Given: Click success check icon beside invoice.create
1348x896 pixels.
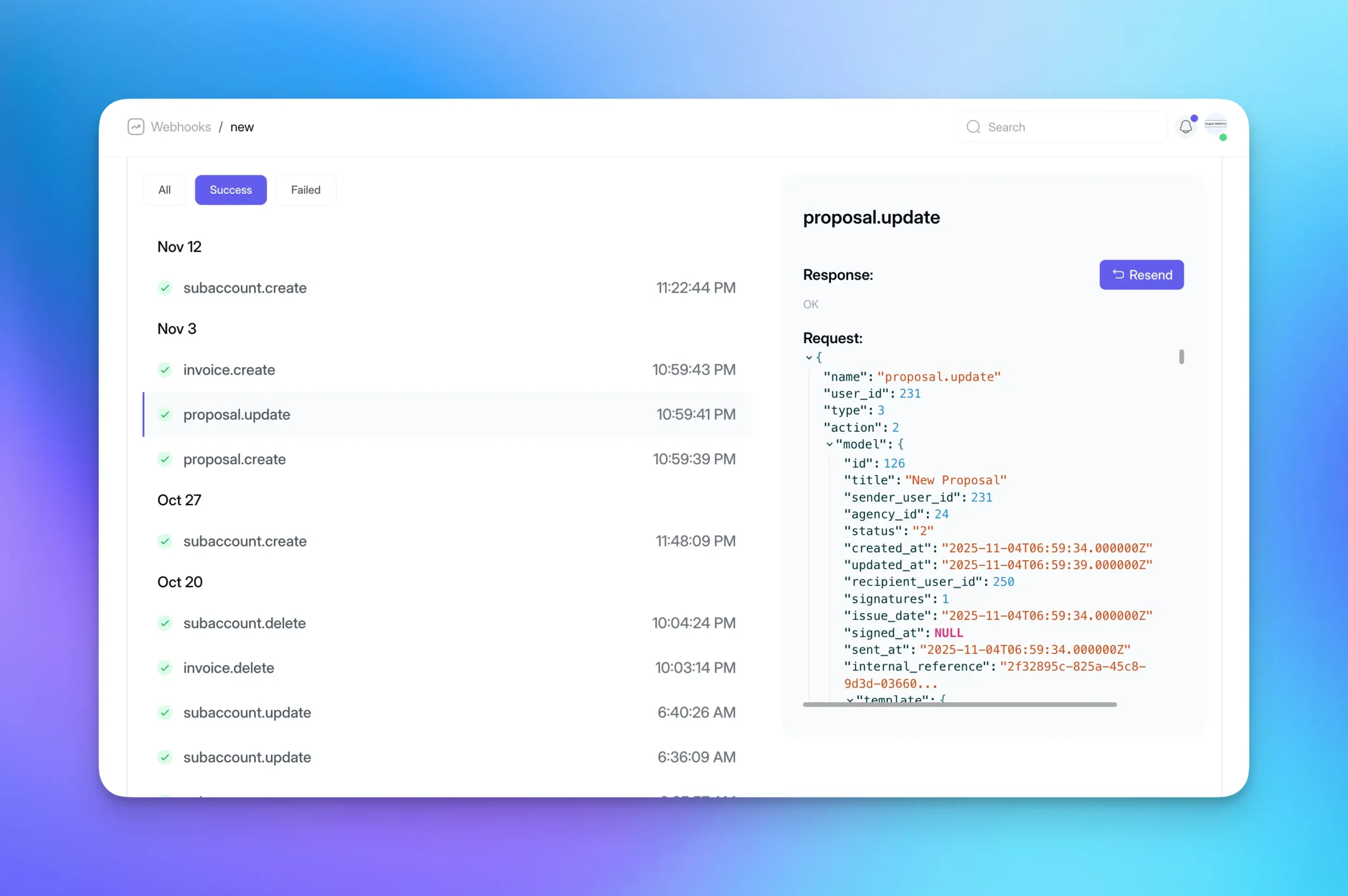Looking at the screenshot, I should (165, 370).
